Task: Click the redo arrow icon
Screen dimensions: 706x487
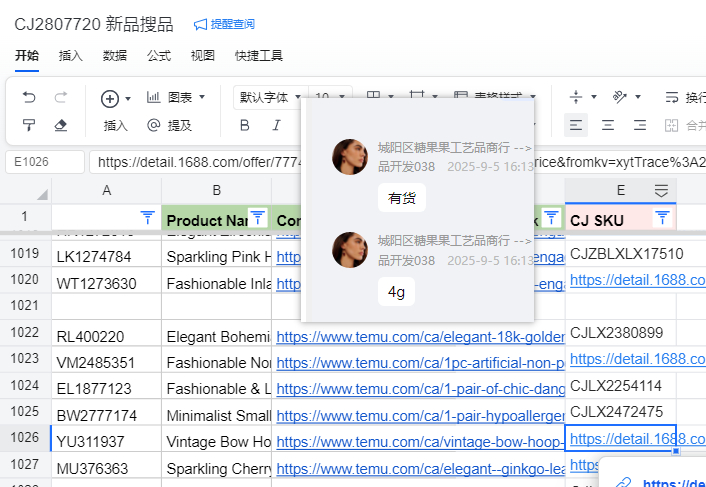Action: click(x=61, y=97)
